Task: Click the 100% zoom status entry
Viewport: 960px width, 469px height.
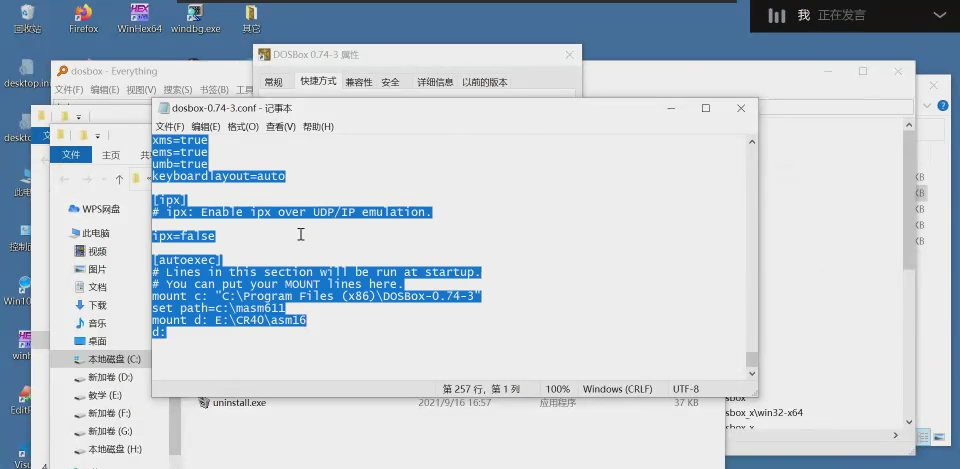Action: [x=558, y=389]
